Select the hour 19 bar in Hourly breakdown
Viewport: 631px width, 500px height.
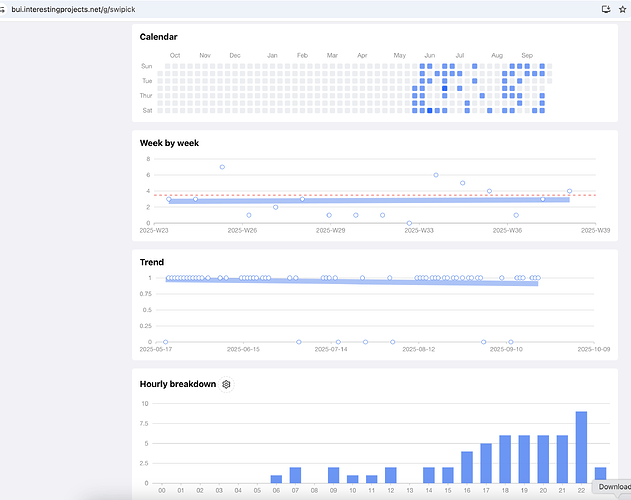click(524, 459)
